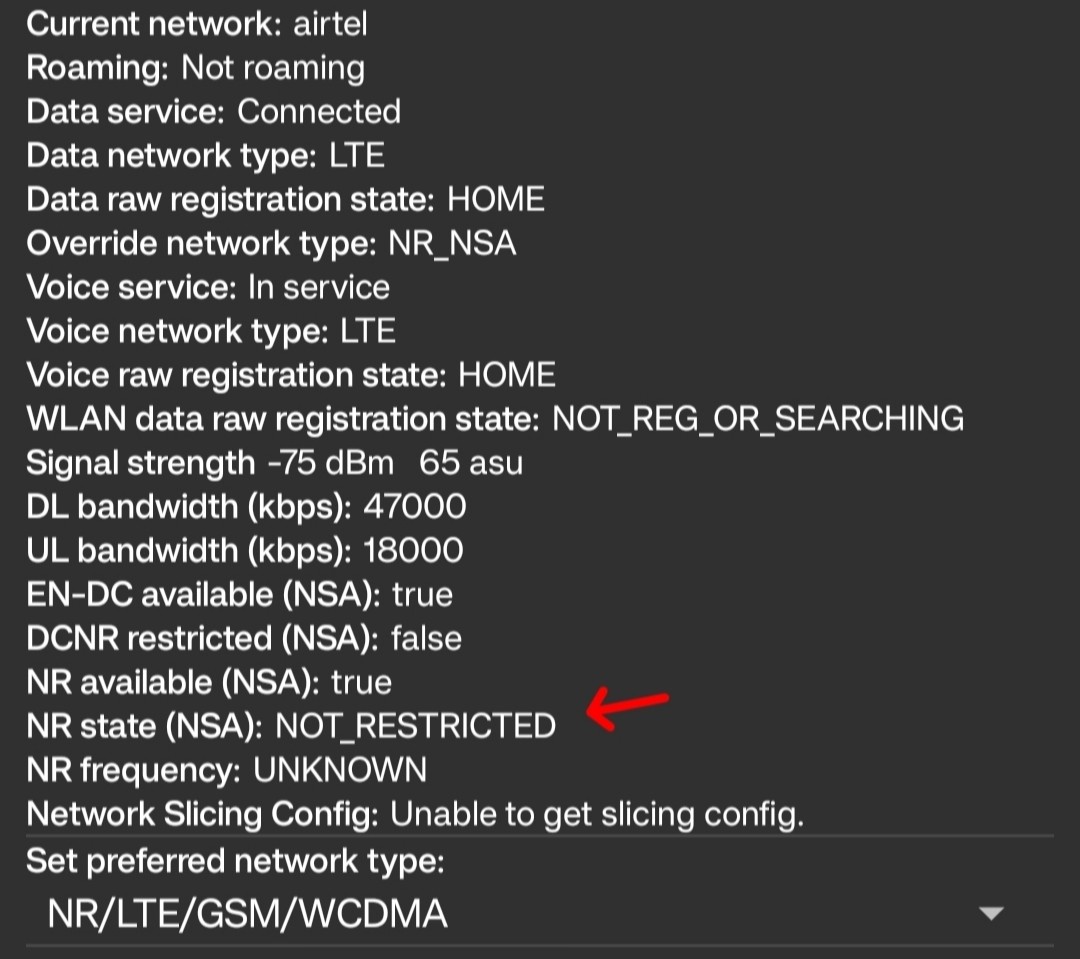This screenshot has width=1080, height=959.
Task: Select the 'Data service: Connected' entry
Action: tap(213, 111)
